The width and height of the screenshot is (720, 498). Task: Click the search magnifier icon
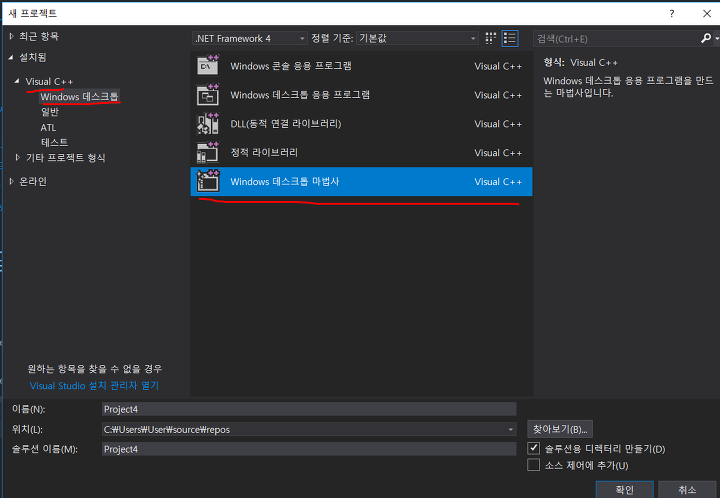tap(706, 38)
